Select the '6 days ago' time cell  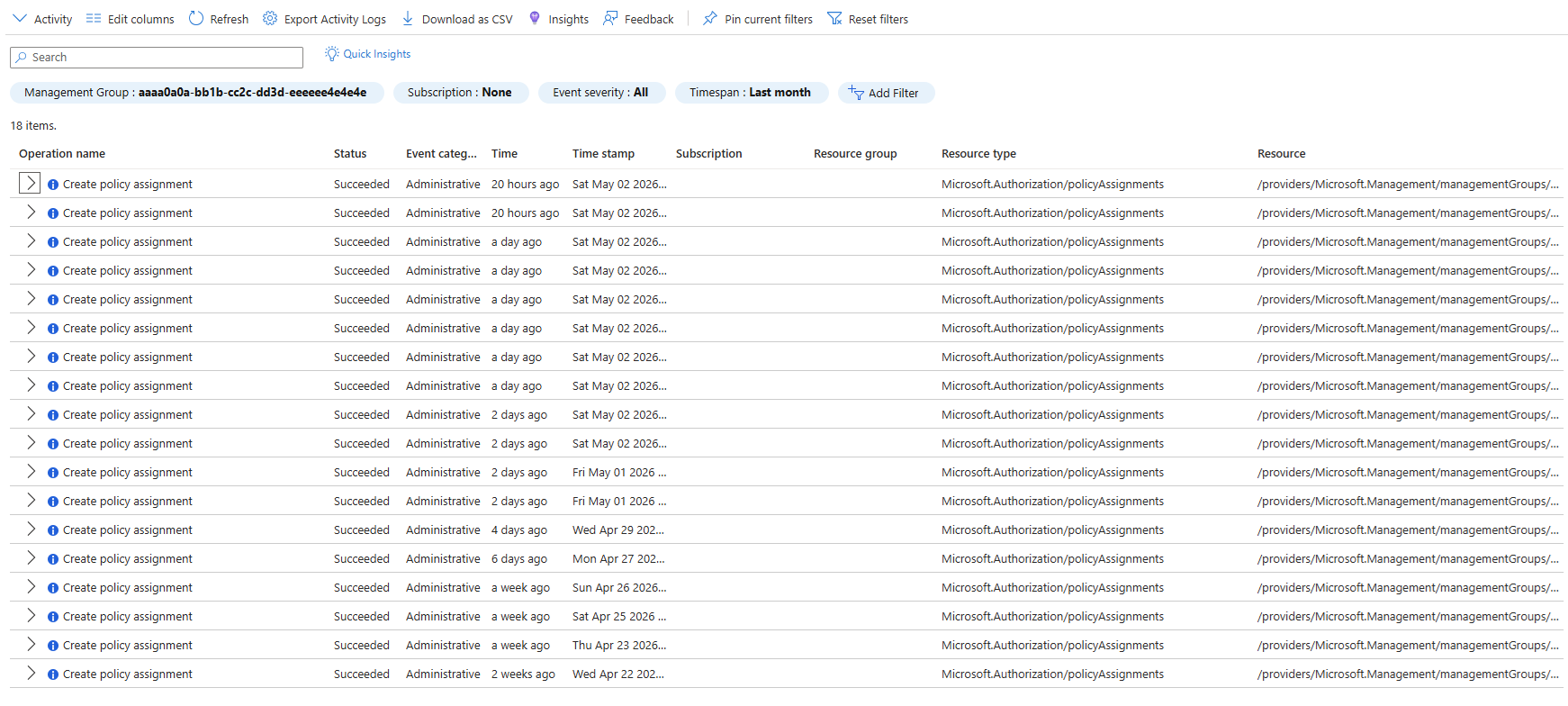519,559
